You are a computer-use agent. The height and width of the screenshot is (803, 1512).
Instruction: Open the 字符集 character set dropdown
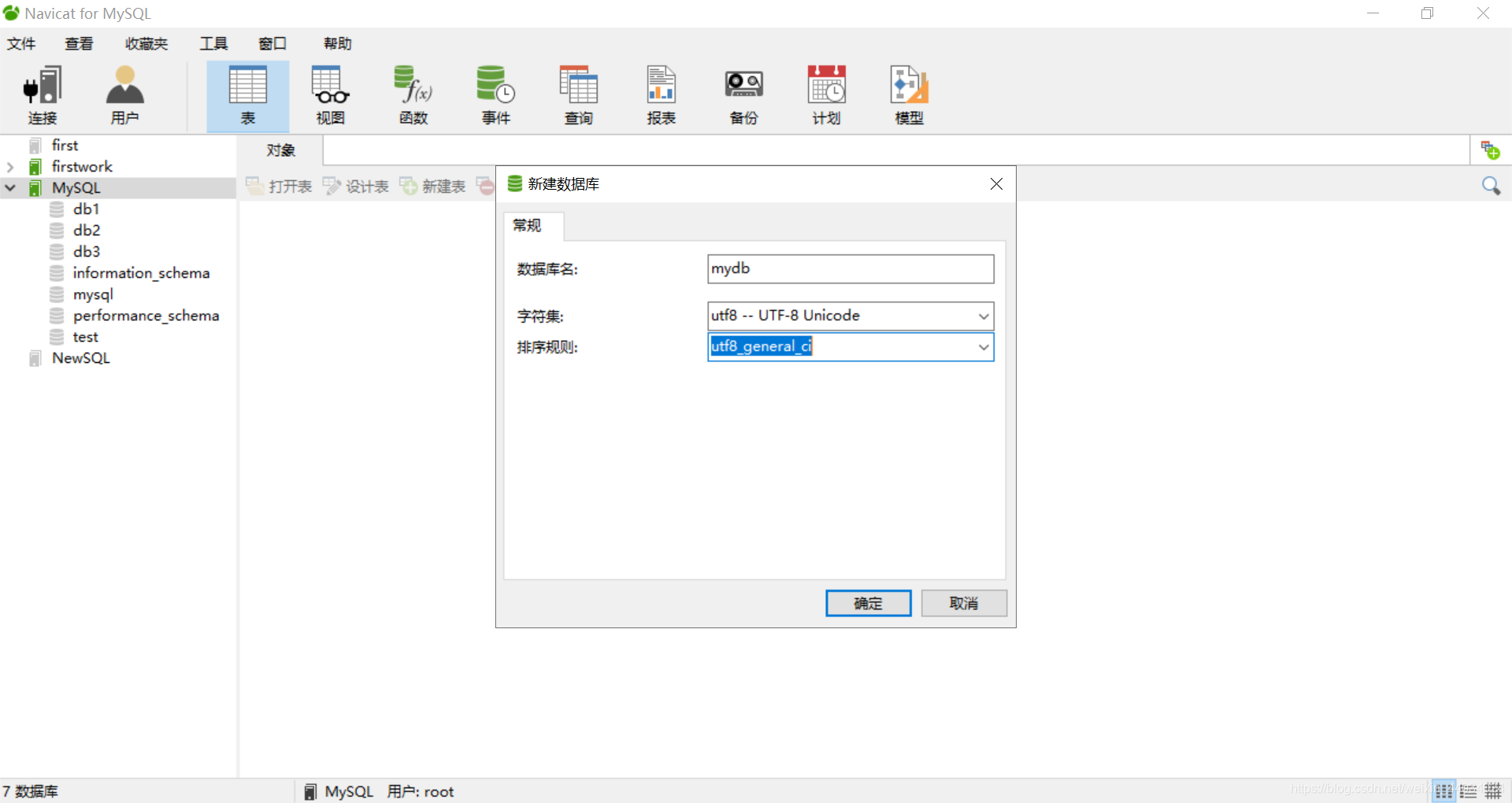[x=984, y=316]
